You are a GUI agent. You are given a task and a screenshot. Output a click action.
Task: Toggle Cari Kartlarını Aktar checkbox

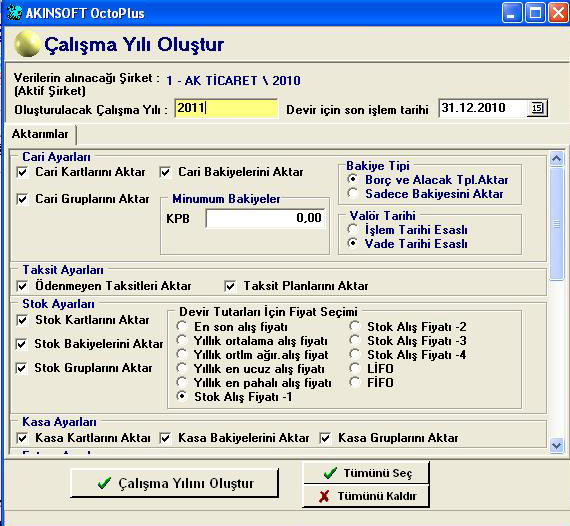[23, 172]
